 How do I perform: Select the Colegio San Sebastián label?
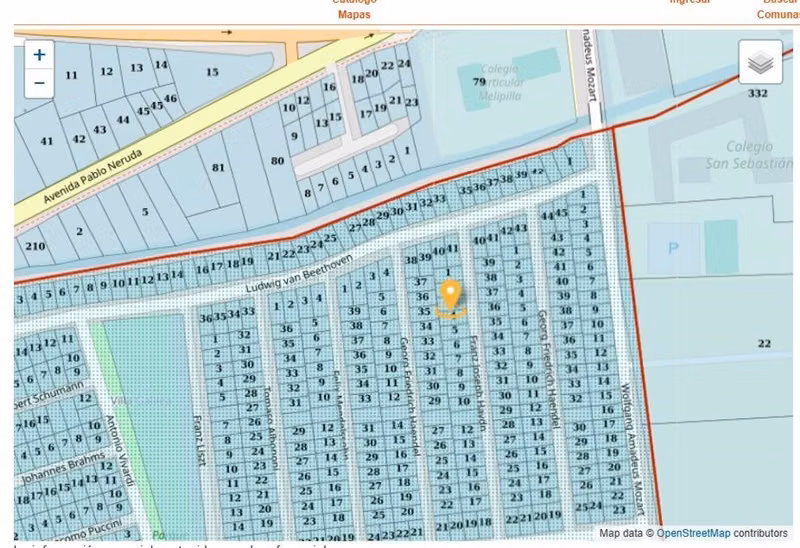748,155
